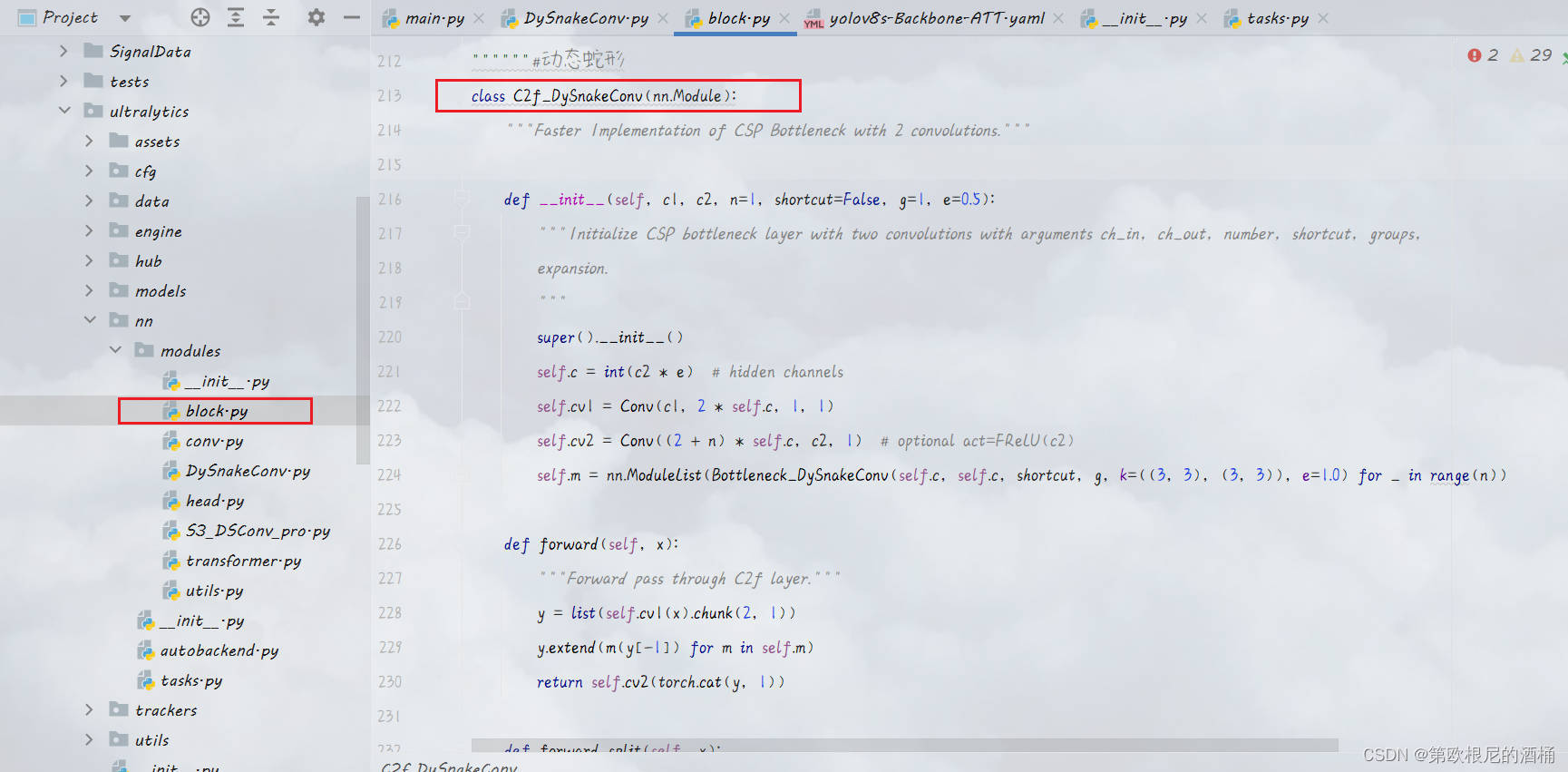The image size is (1568, 772).
Task: Select the block.py editor tab
Action: pos(739,18)
